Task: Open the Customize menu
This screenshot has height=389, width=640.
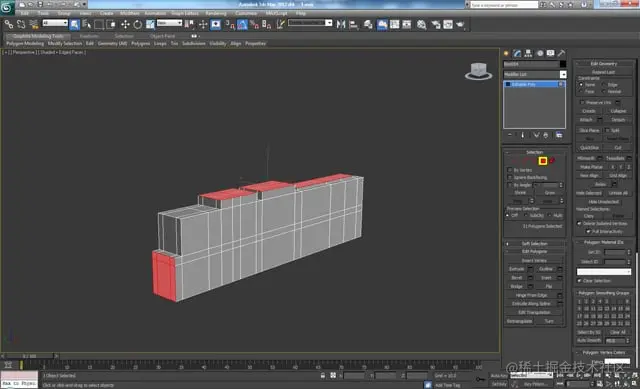Action: (246, 13)
